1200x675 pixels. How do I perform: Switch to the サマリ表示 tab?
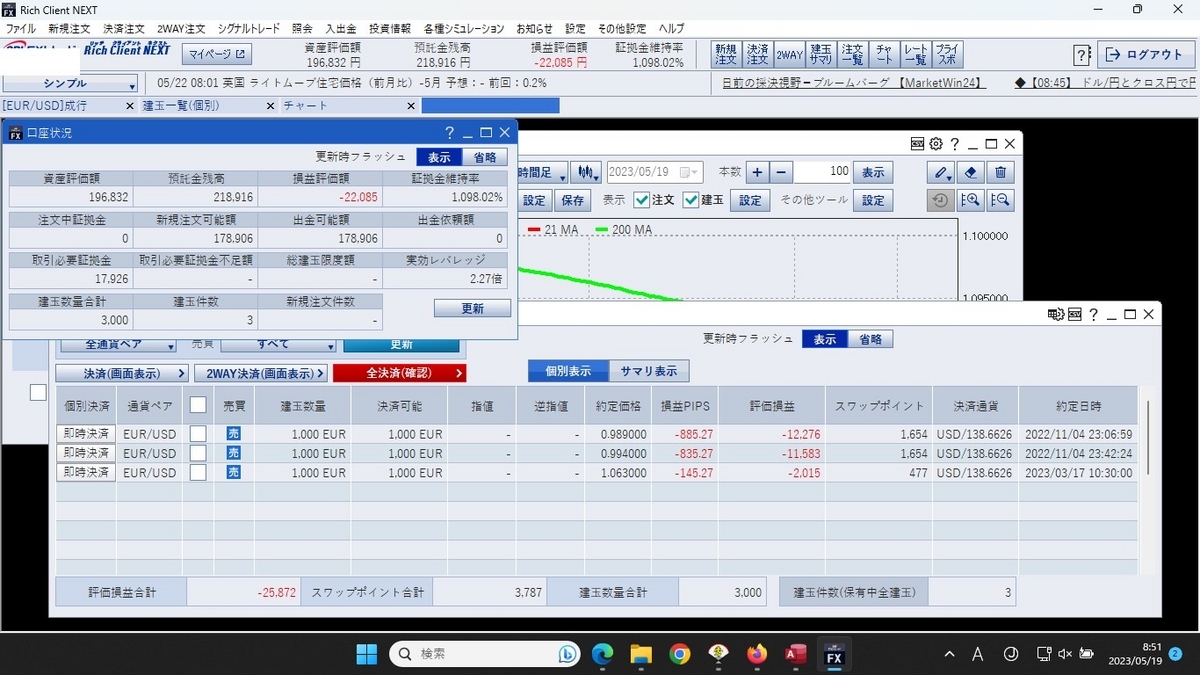coord(649,371)
